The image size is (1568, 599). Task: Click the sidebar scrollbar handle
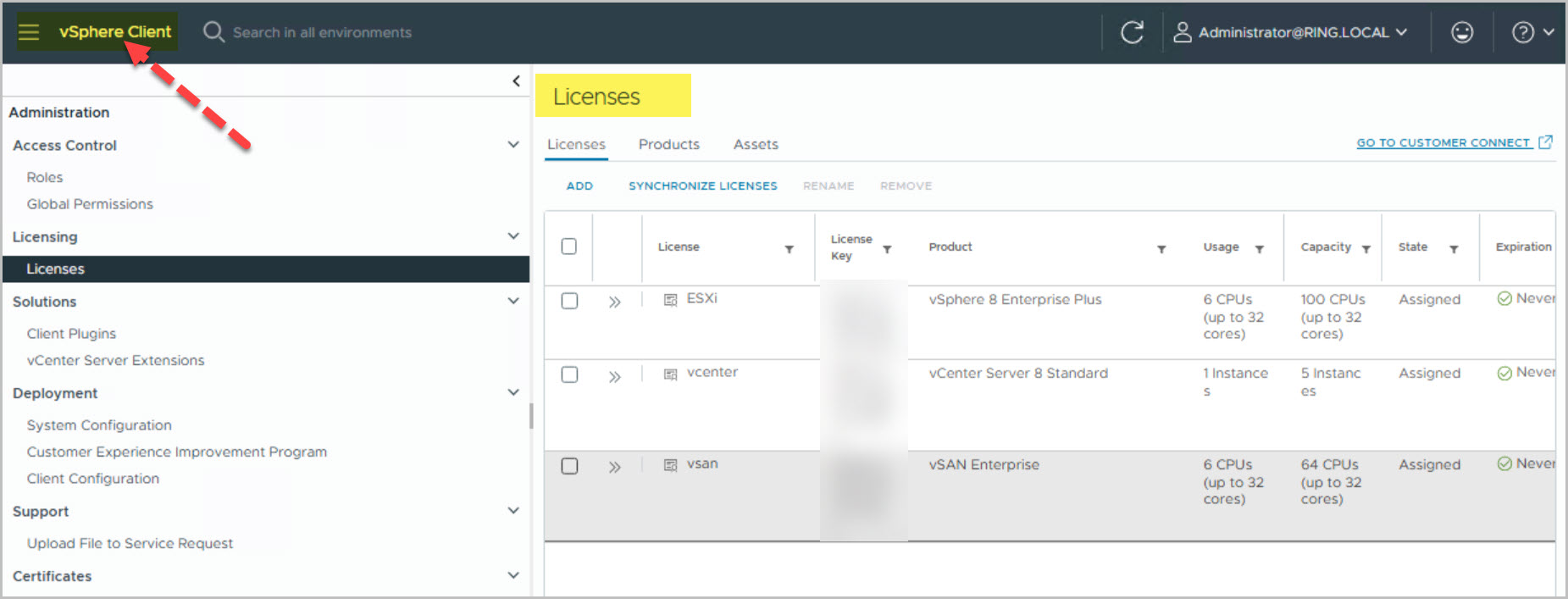pyautogui.click(x=531, y=415)
